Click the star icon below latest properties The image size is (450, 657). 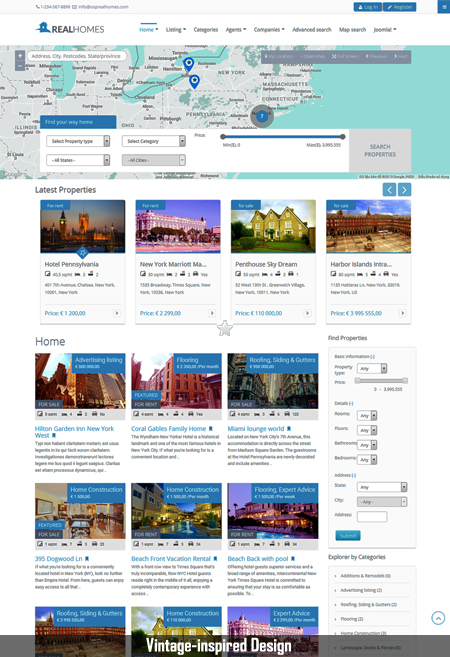[x=225, y=328]
